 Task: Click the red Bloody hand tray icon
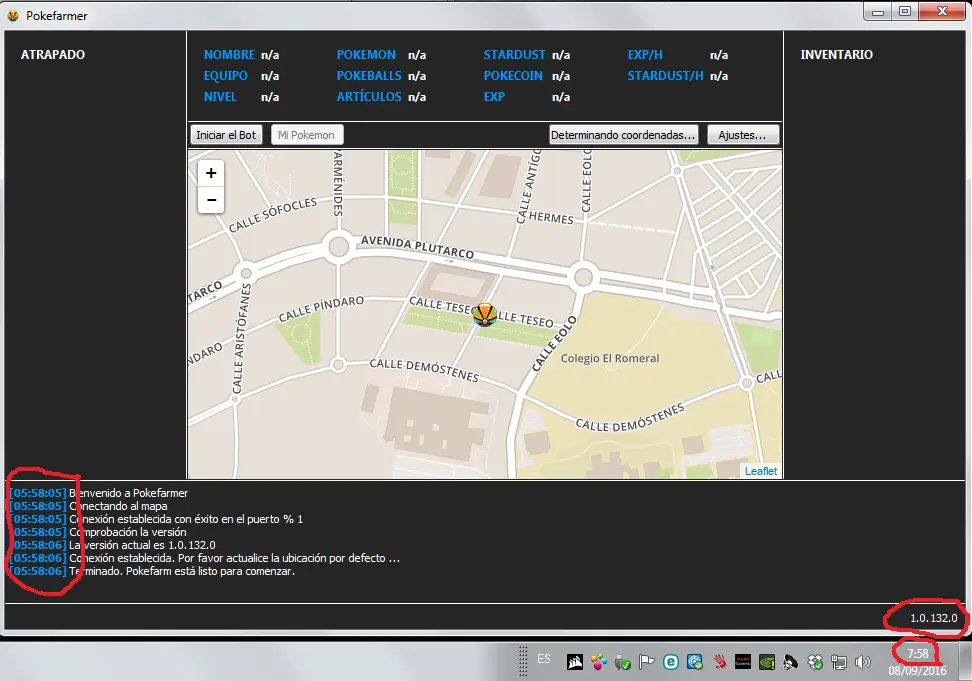pyautogui.click(x=719, y=662)
